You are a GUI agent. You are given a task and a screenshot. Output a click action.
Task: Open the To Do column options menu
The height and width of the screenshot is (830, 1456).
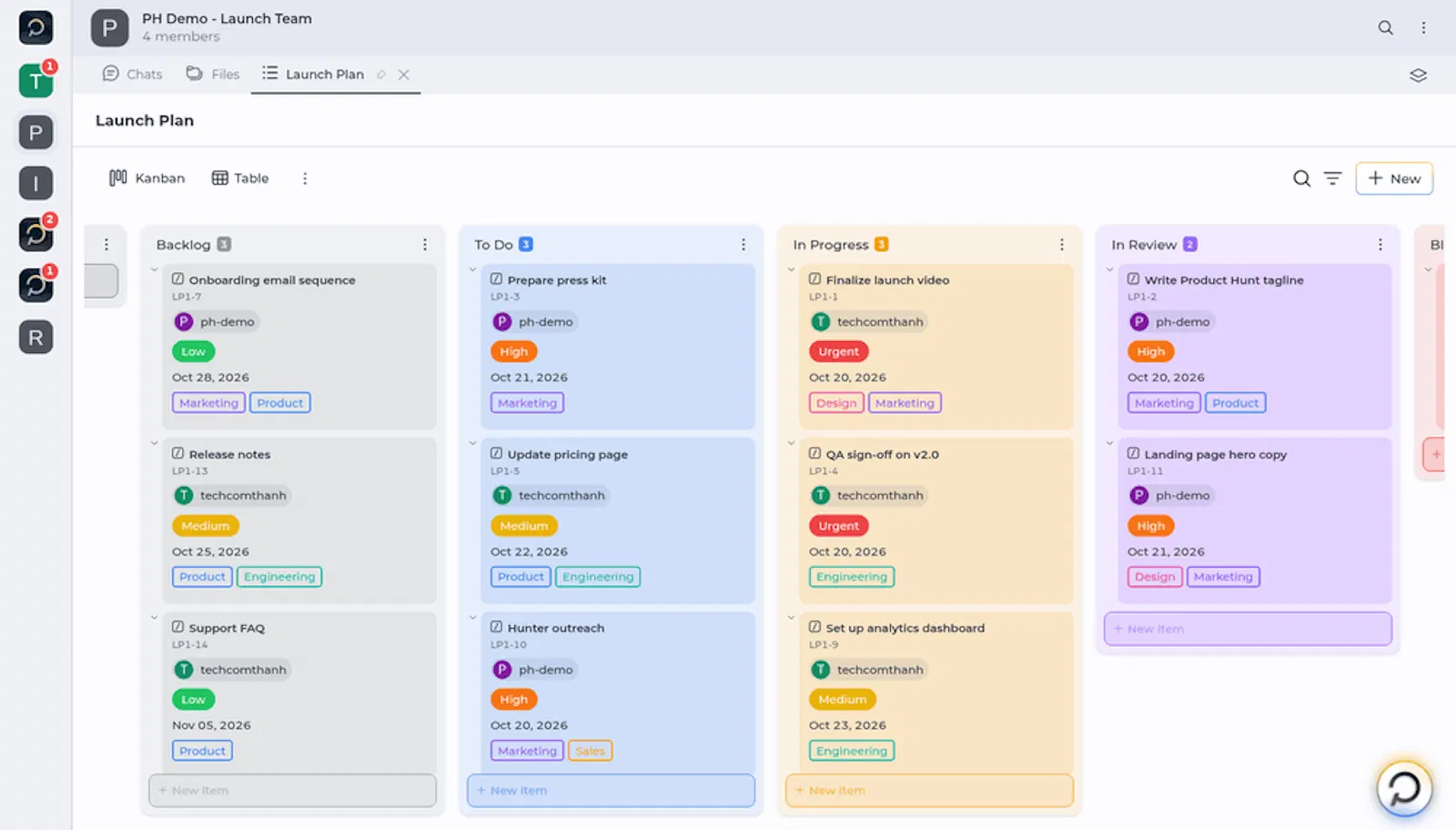tap(743, 245)
